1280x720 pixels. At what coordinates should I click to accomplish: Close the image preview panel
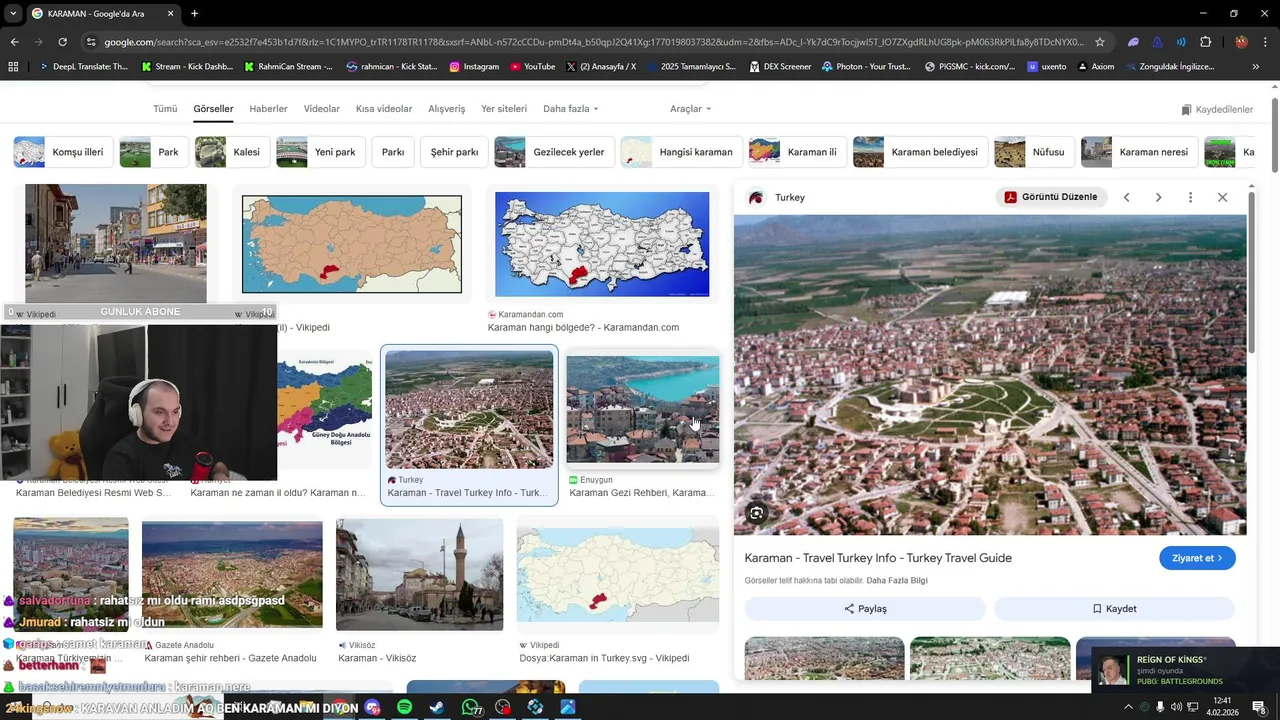coord(1222,197)
